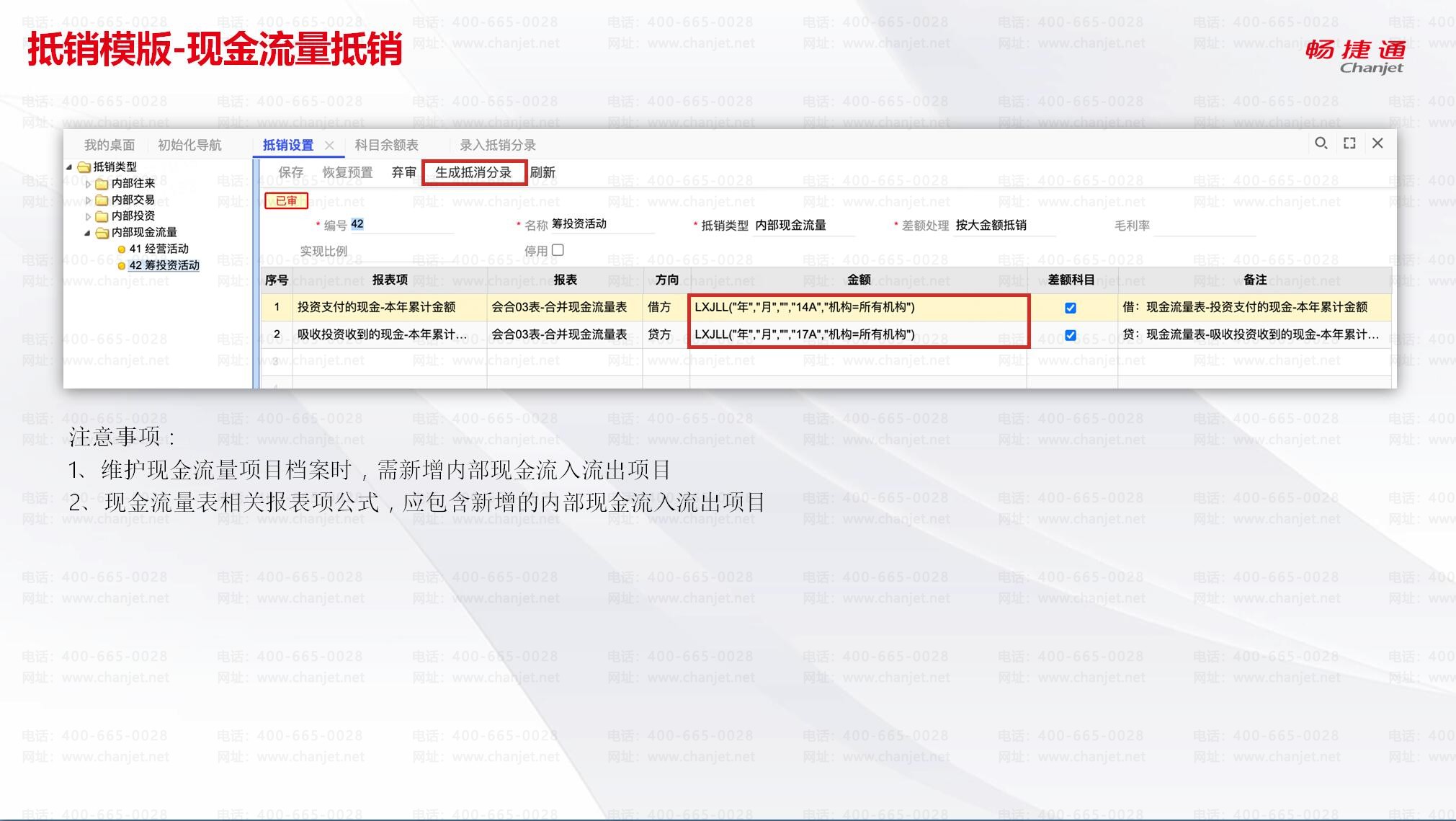Collapse the root 抵销类型 tree arrow
Viewport: 1456px width, 821px height.
(x=70, y=167)
